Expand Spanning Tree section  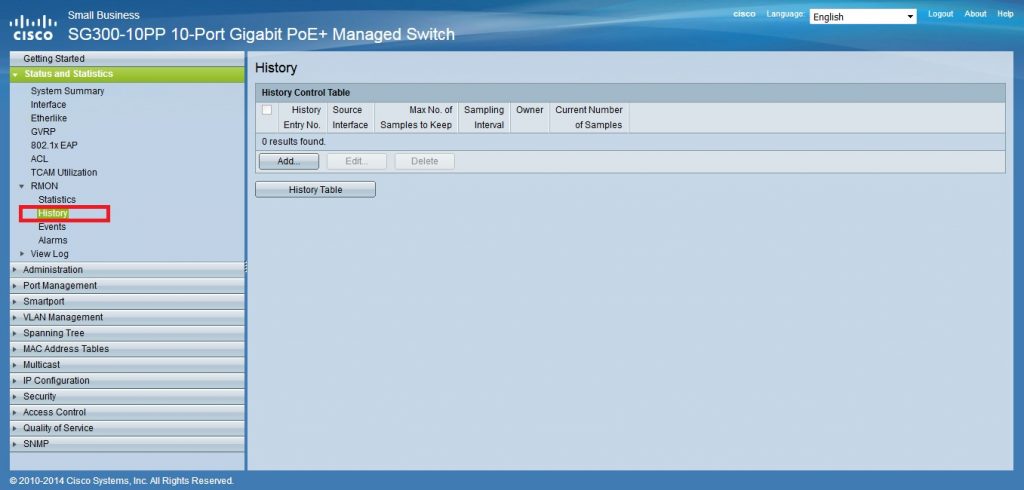[127, 333]
